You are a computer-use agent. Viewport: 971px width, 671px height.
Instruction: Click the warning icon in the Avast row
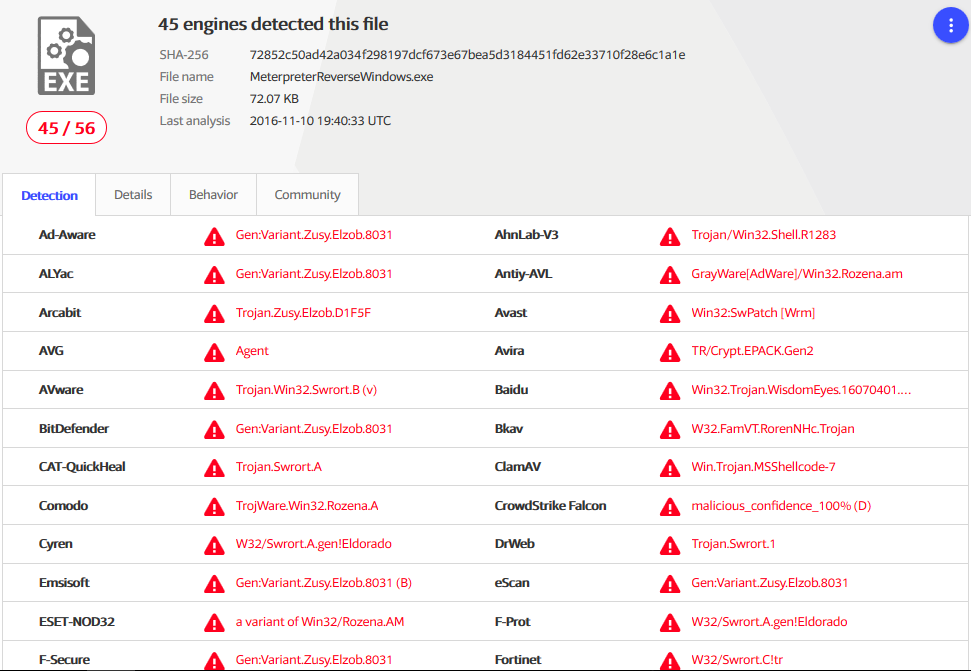point(670,314)
